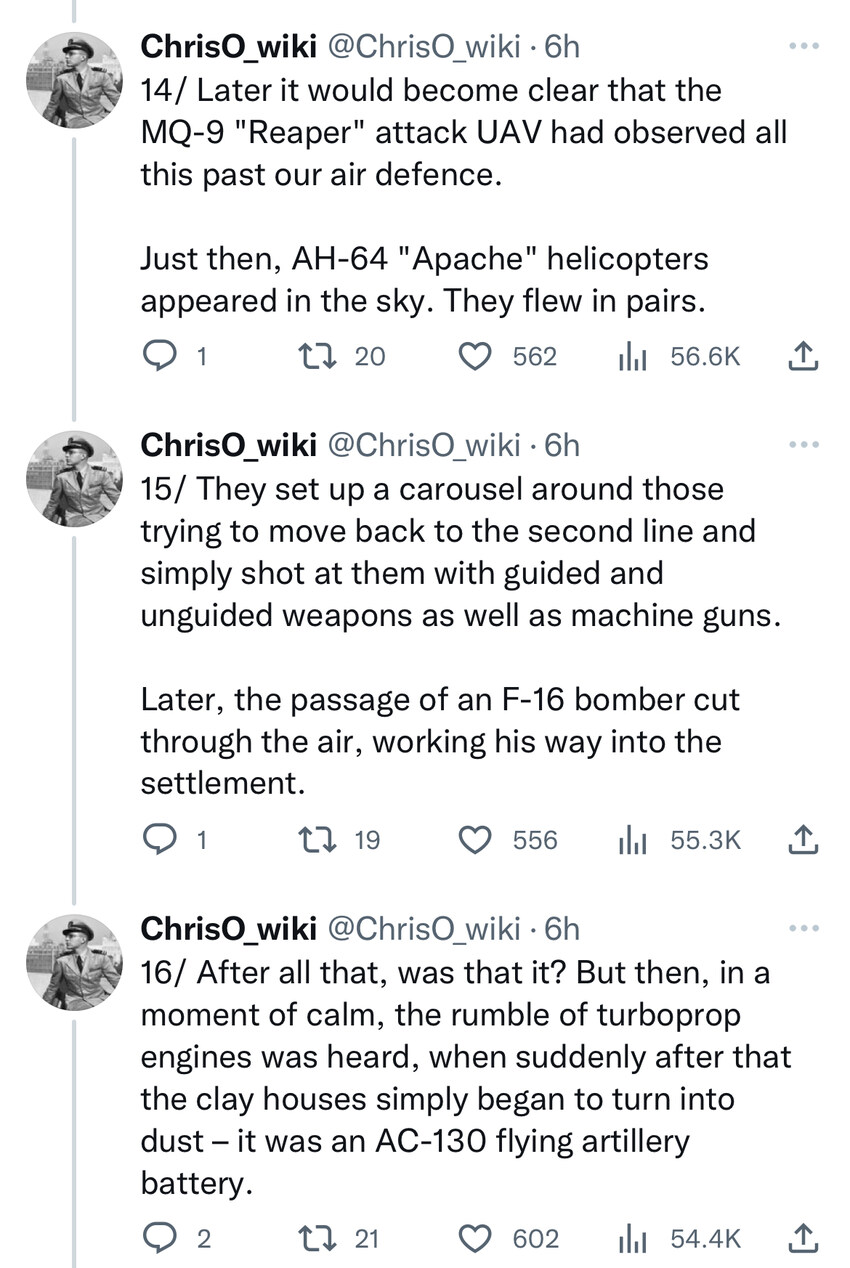This screenshot has width=850, height=1268.
Task: Like the tweet with 556 likes
Action: coord(475,840)
